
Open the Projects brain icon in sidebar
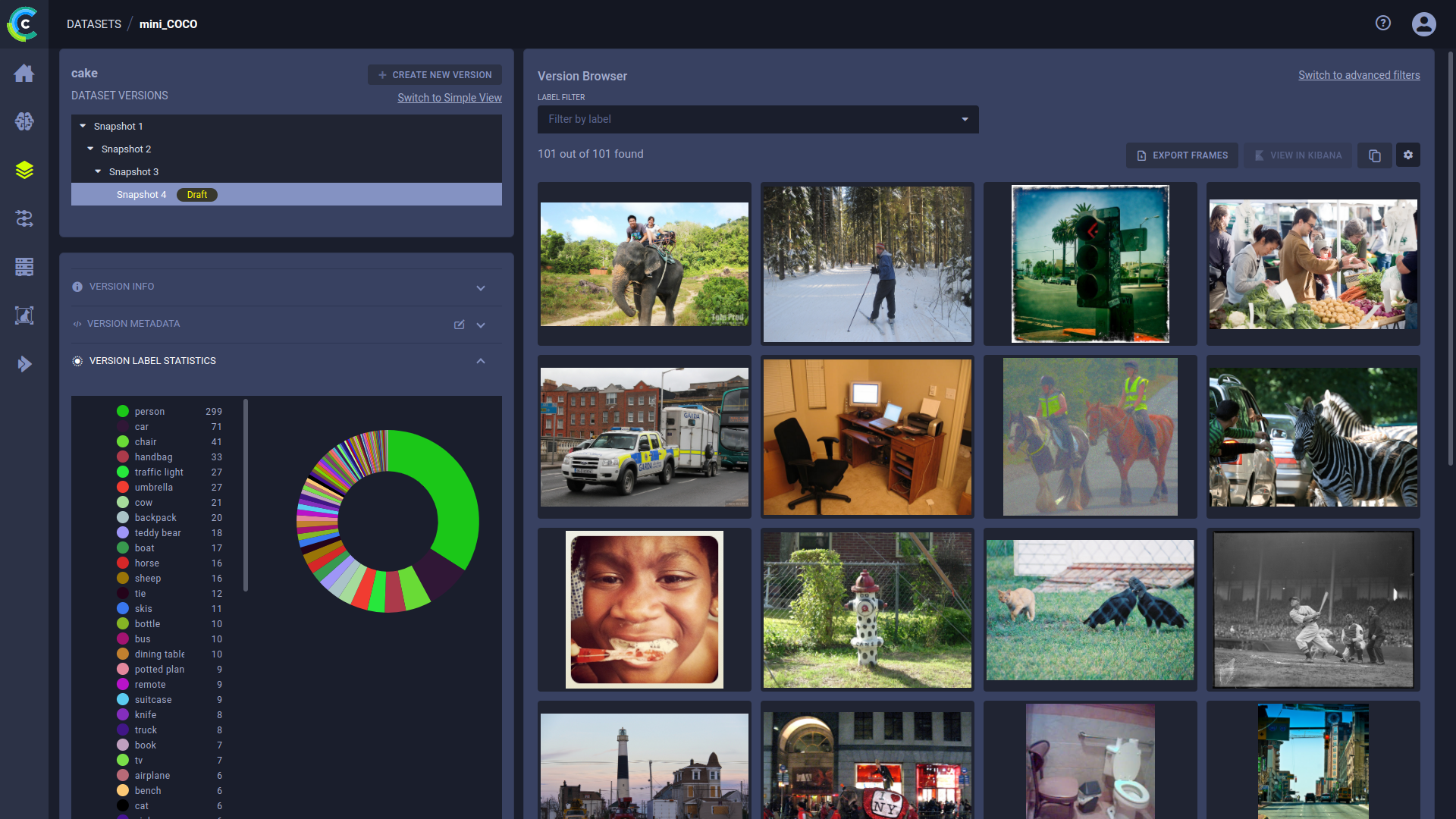(24, 121)
